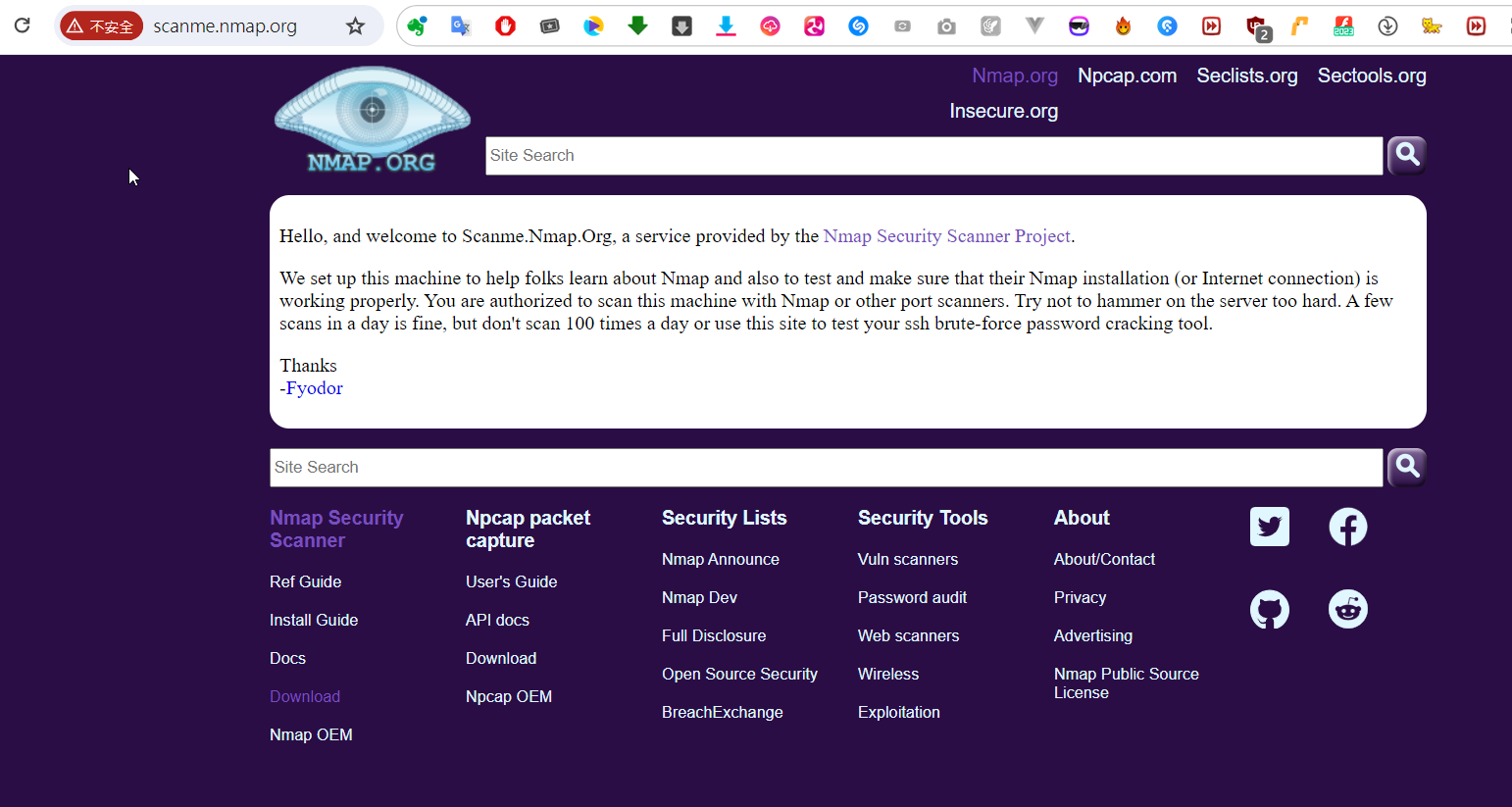
Task: Open the Nmap Security Scanner Project link
Action: point(947,236)
